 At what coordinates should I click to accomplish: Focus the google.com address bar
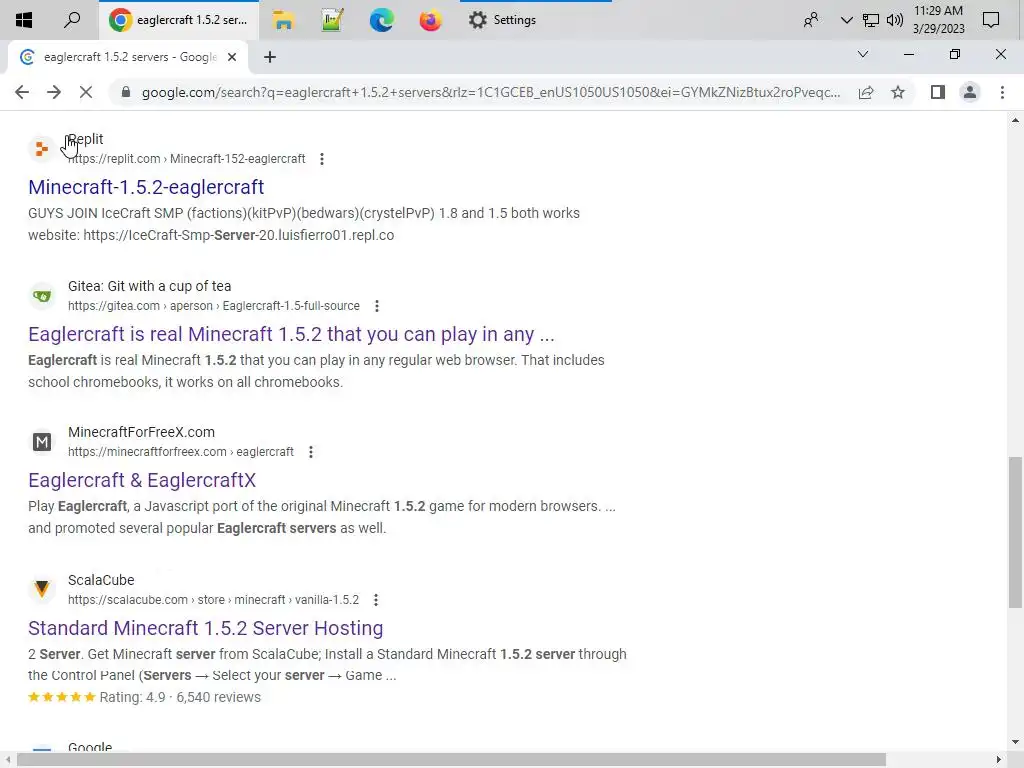[x=491, y=92]
